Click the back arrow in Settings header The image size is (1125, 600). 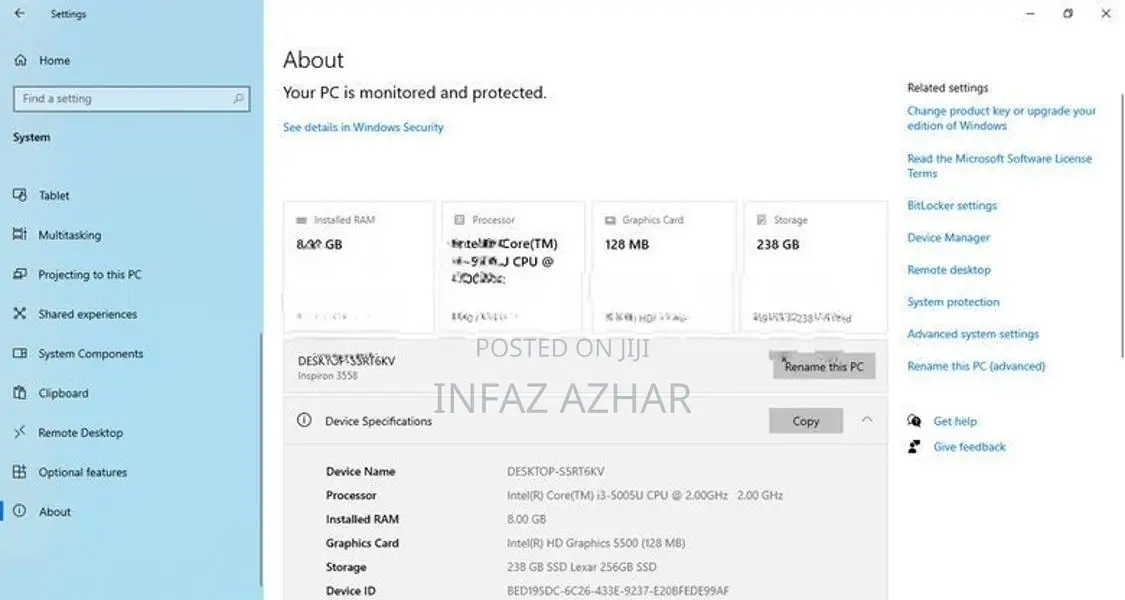19,13
